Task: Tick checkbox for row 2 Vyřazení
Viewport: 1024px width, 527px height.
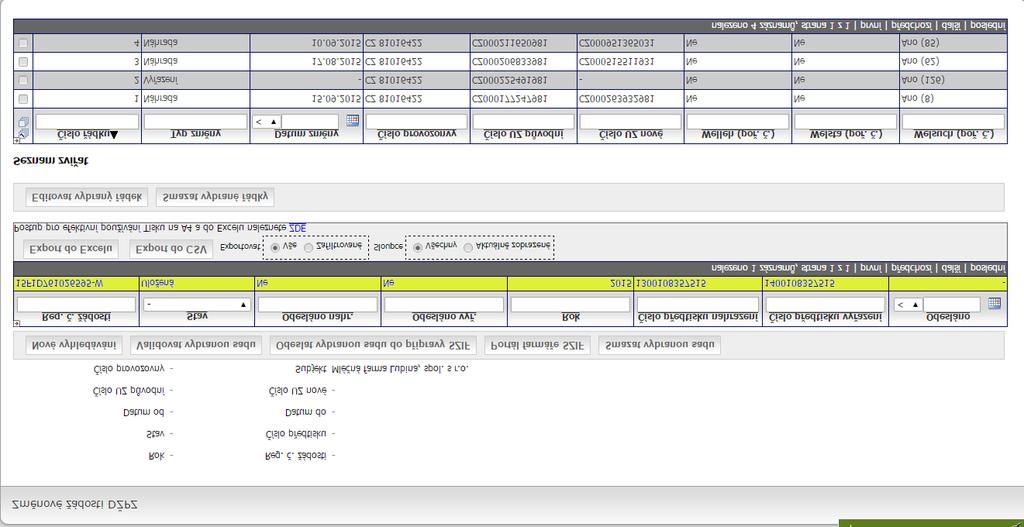Action: 24,80
